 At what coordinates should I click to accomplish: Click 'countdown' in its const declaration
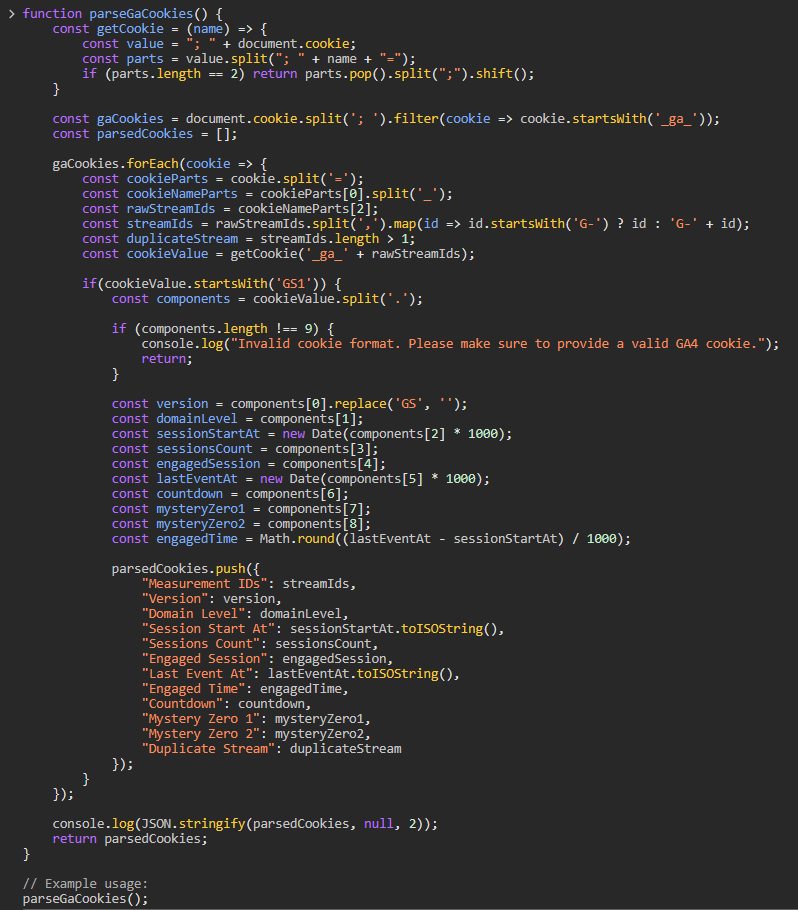tap(190, 494)
